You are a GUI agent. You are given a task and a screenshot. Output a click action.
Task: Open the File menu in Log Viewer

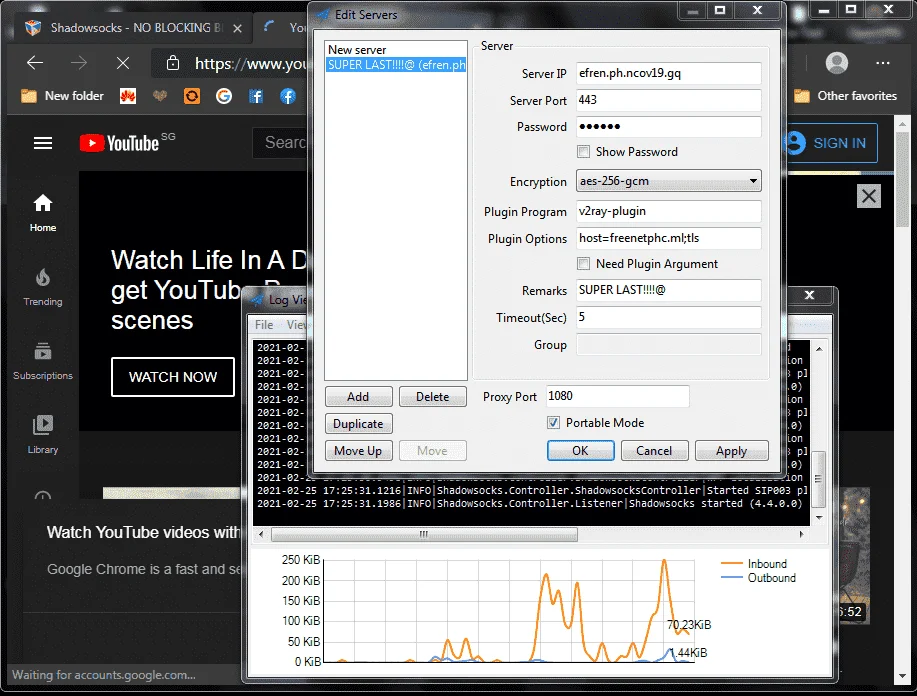tap(264, 325)
